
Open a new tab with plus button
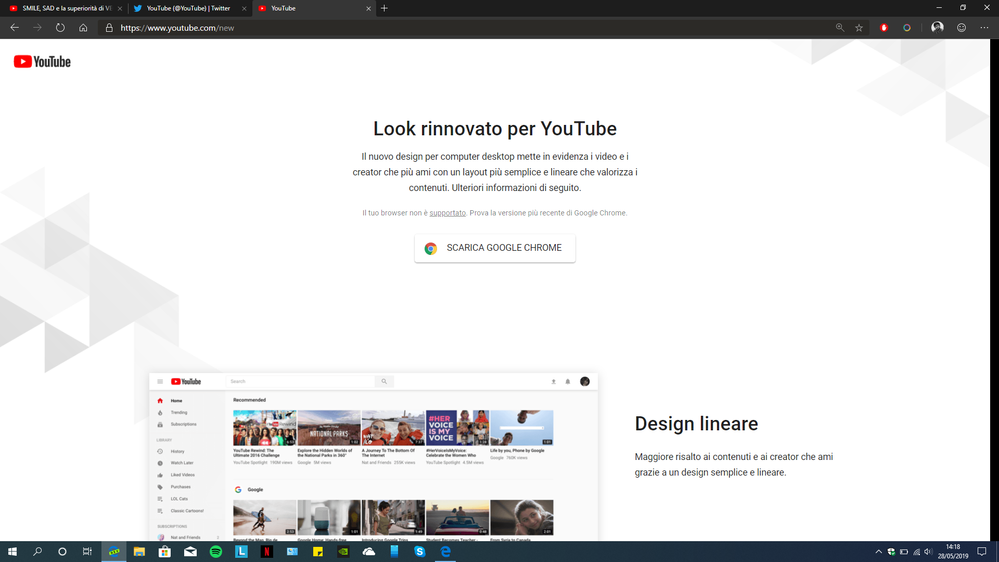pyautogui.click(x=384, y=8)
